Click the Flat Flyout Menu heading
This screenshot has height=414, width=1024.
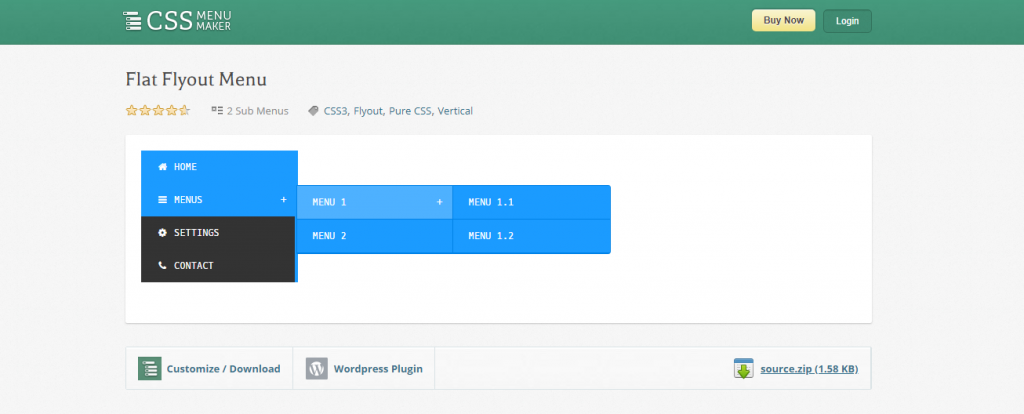click(x=196, y=80)
